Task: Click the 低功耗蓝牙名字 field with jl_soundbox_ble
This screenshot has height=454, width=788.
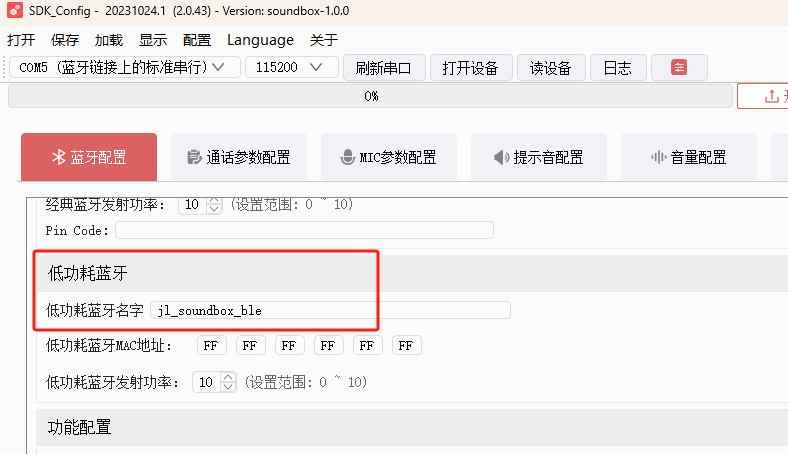Action: [x=330, y=310]
